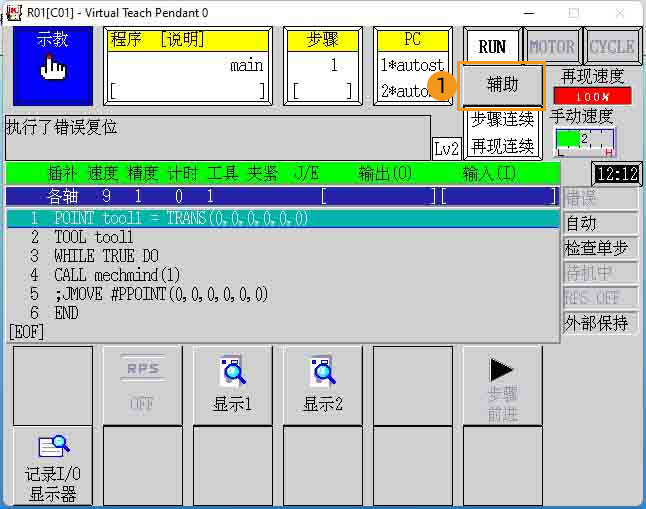Select line 4 CALL mechmind(1)

pos(283,275)
